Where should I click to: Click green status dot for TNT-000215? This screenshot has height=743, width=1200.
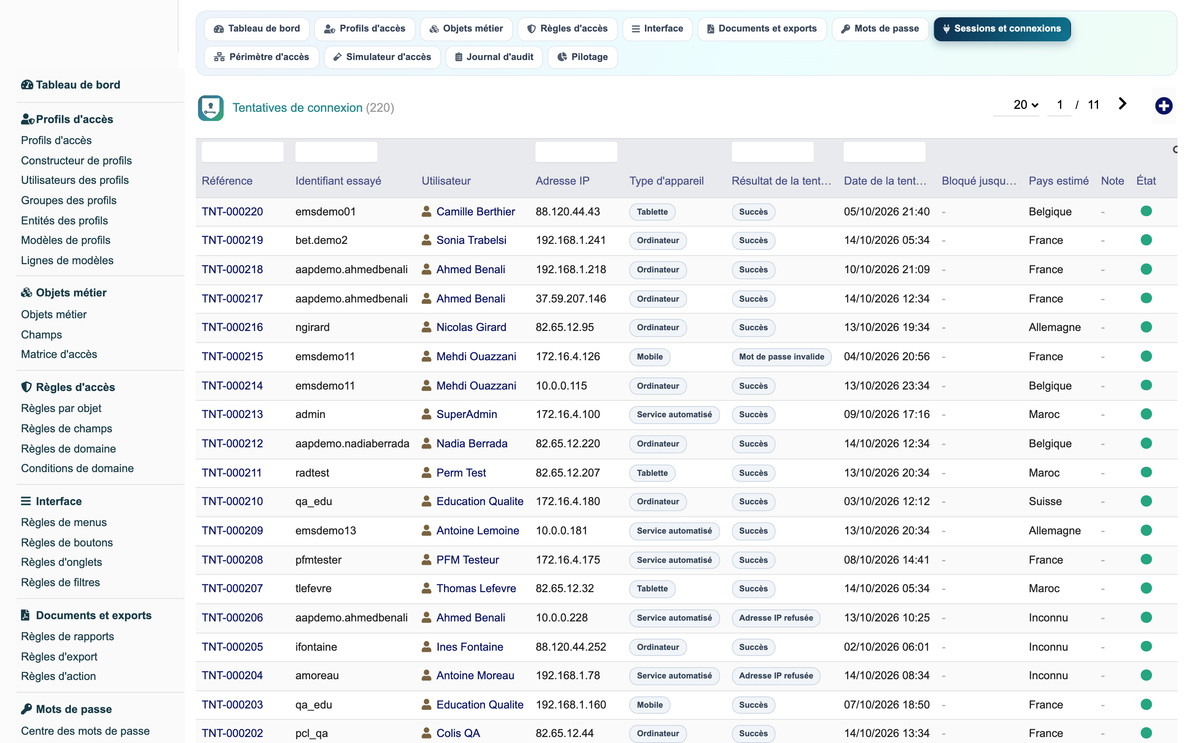pos(1146,356)
